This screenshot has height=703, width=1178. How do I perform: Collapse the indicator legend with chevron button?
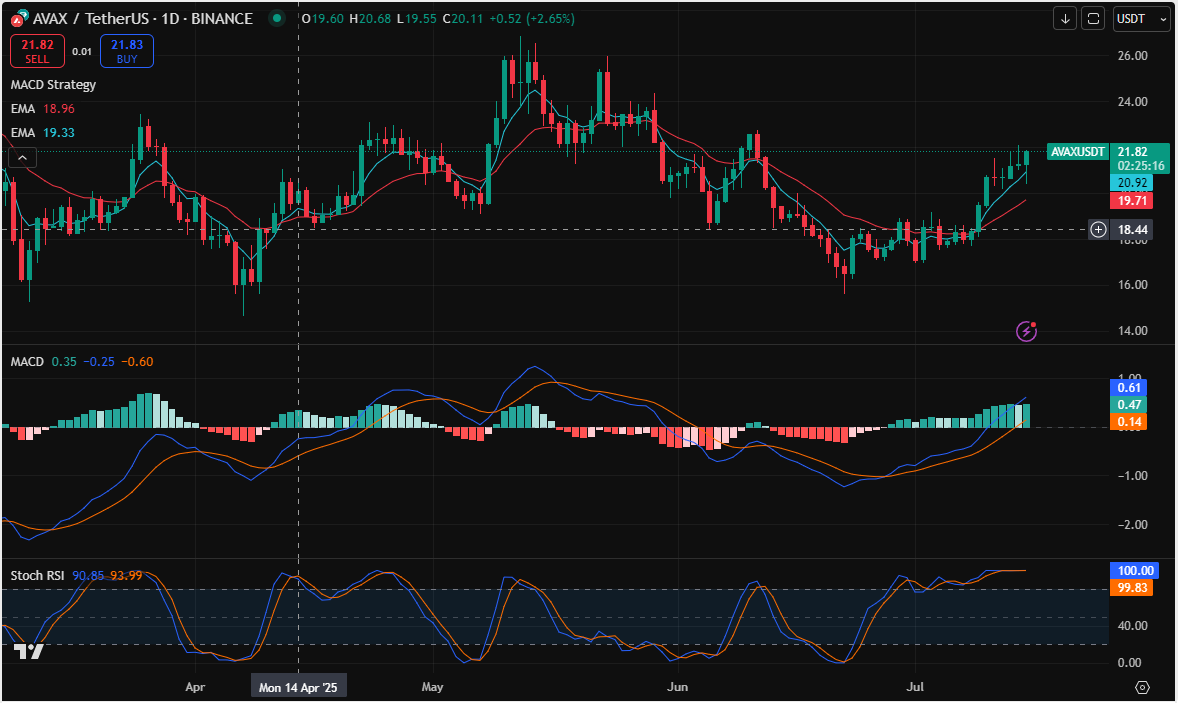pos(23,158)
